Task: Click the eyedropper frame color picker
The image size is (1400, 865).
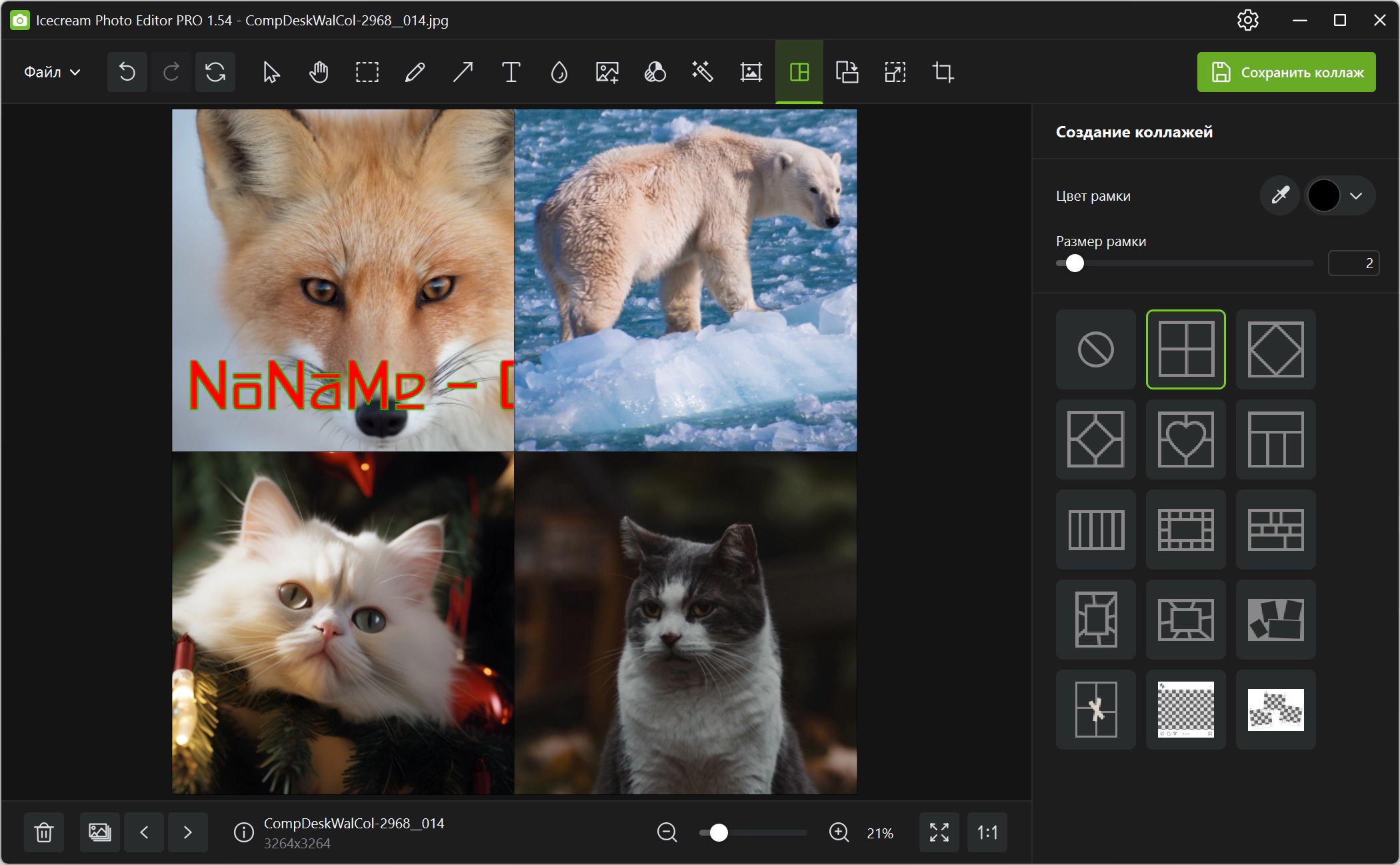Action: point(1279,195)
